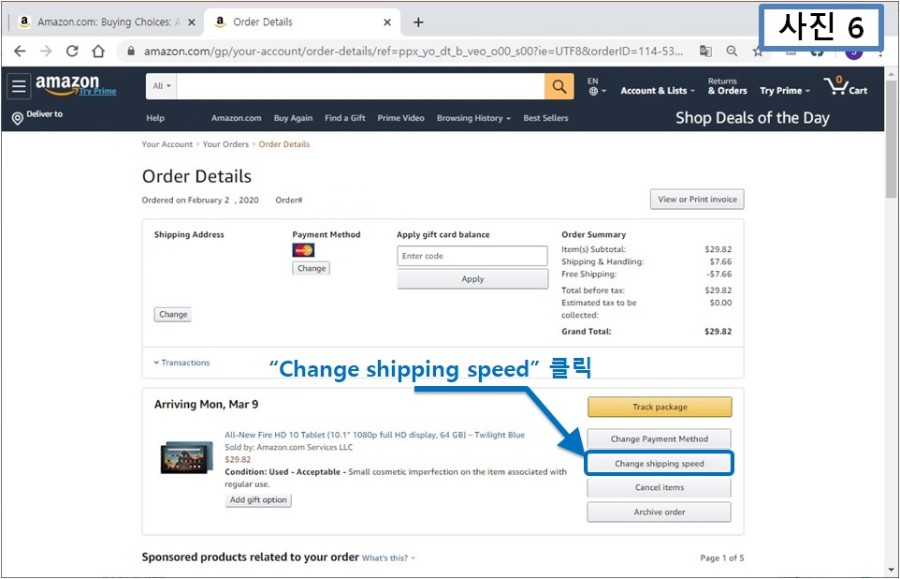Go back with browser back arrow
Screen dimensions: 900x579
[x=20, y=51]
